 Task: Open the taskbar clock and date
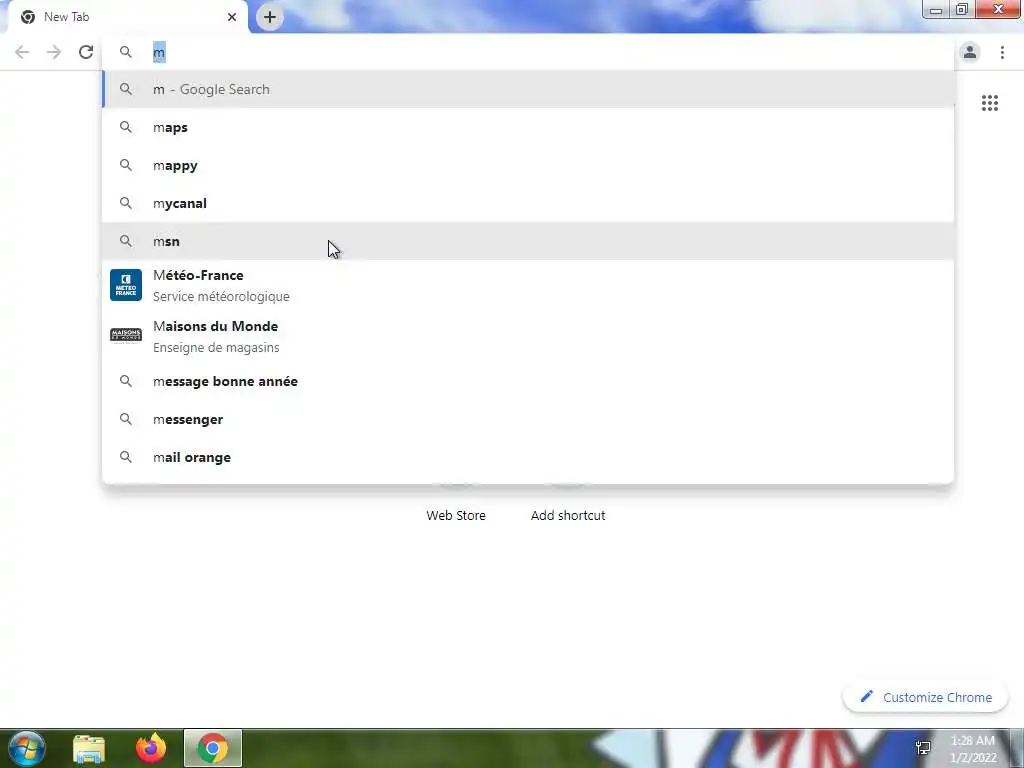(x=973, y=749)
